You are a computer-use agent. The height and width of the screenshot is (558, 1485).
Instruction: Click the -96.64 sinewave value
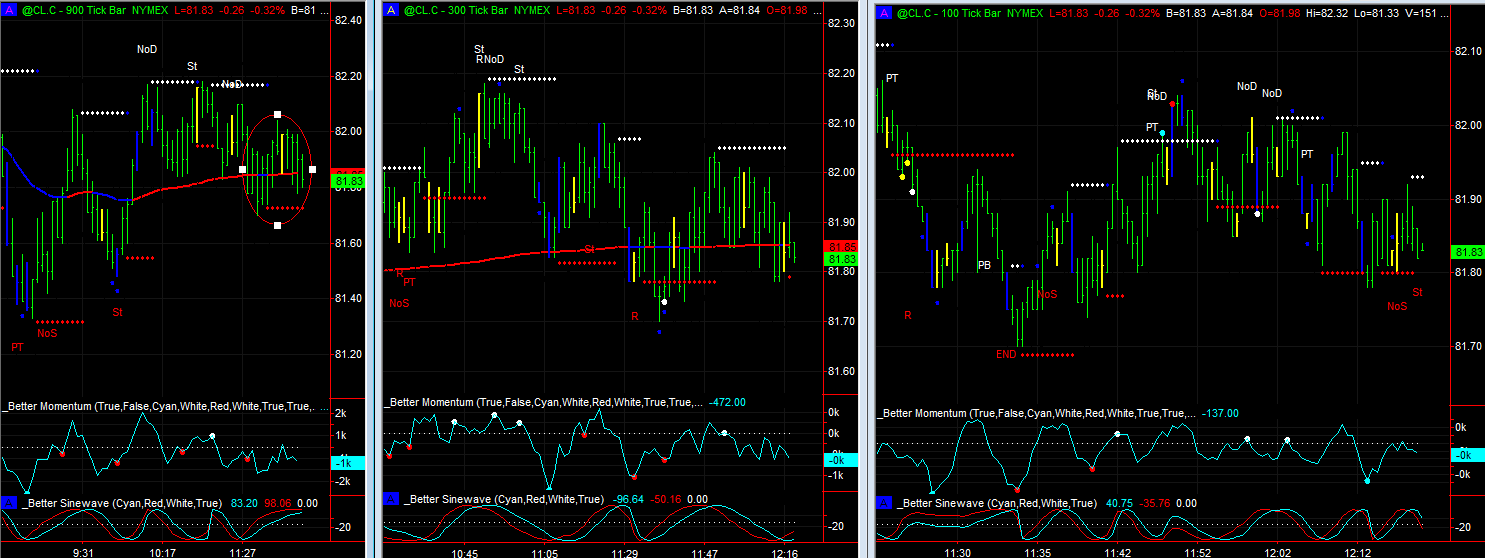[x=630, y=499]
